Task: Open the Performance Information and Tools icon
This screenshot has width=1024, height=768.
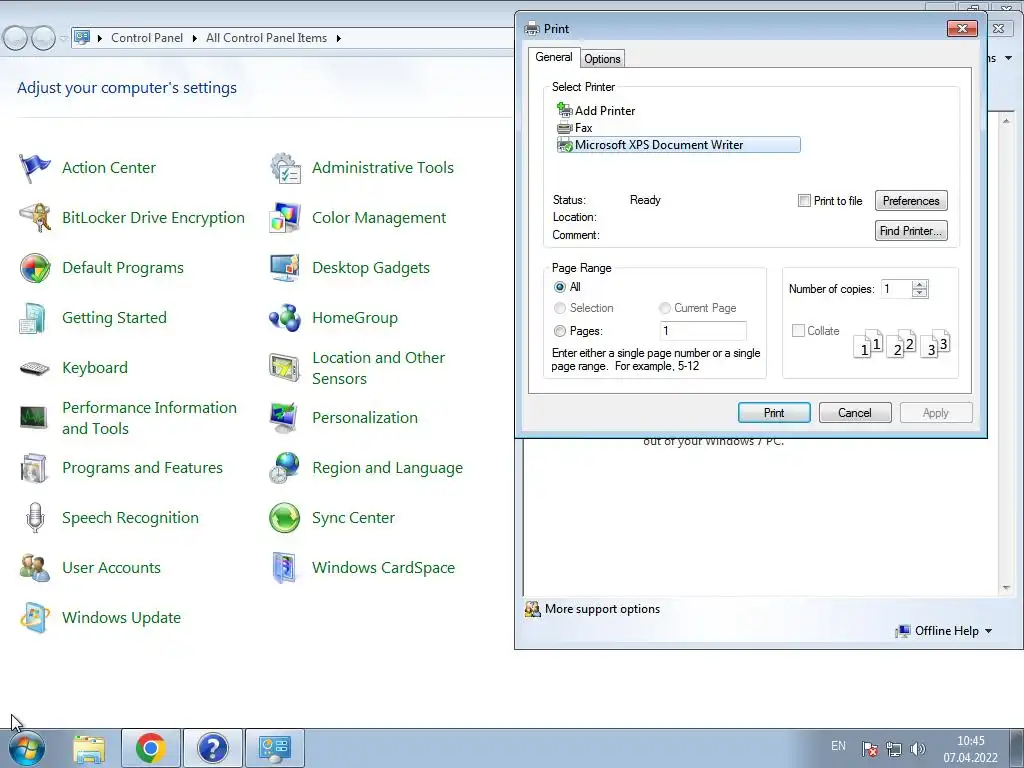Action: coord(33,417)
